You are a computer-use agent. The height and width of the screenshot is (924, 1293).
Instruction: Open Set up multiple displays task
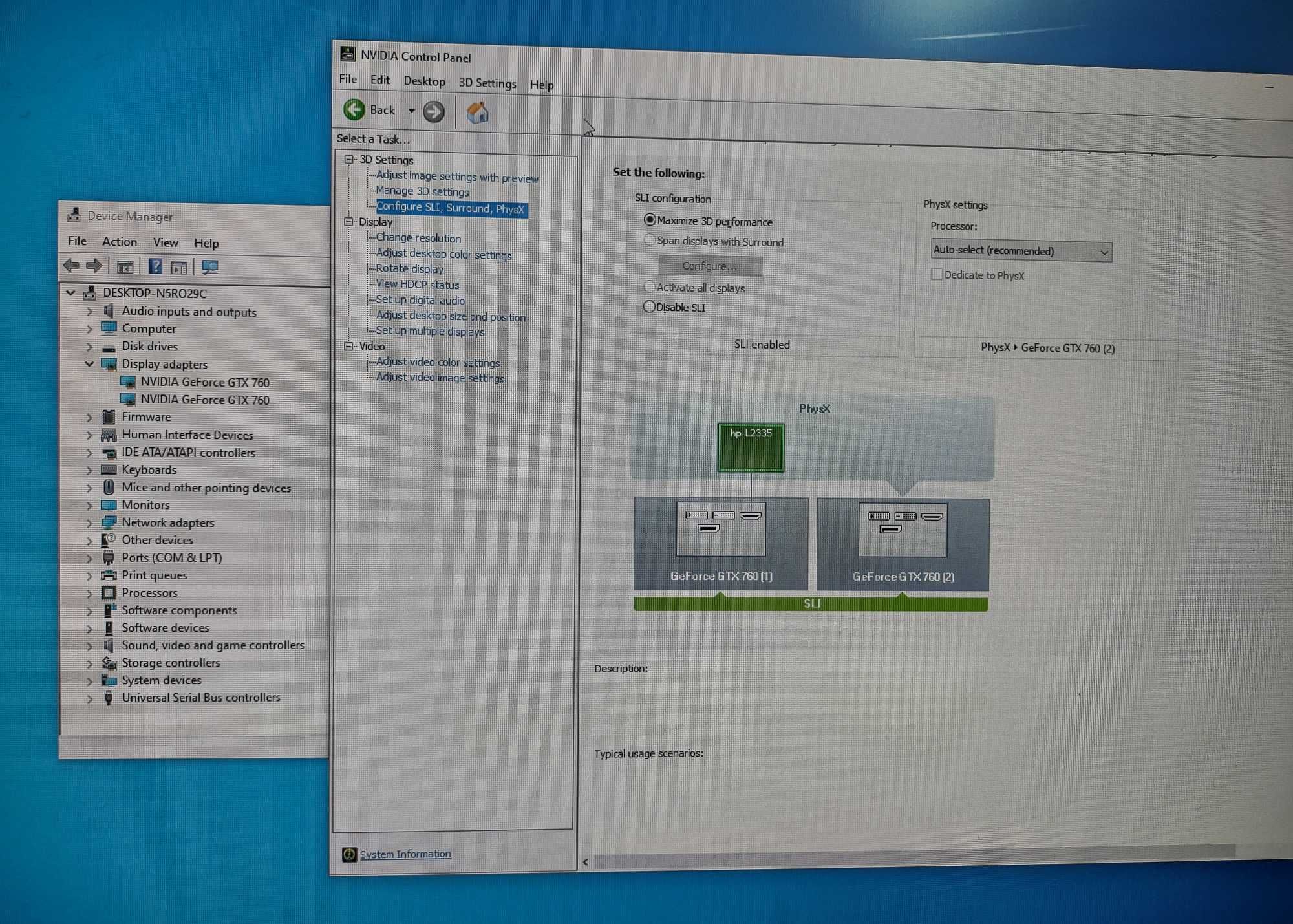430,331
